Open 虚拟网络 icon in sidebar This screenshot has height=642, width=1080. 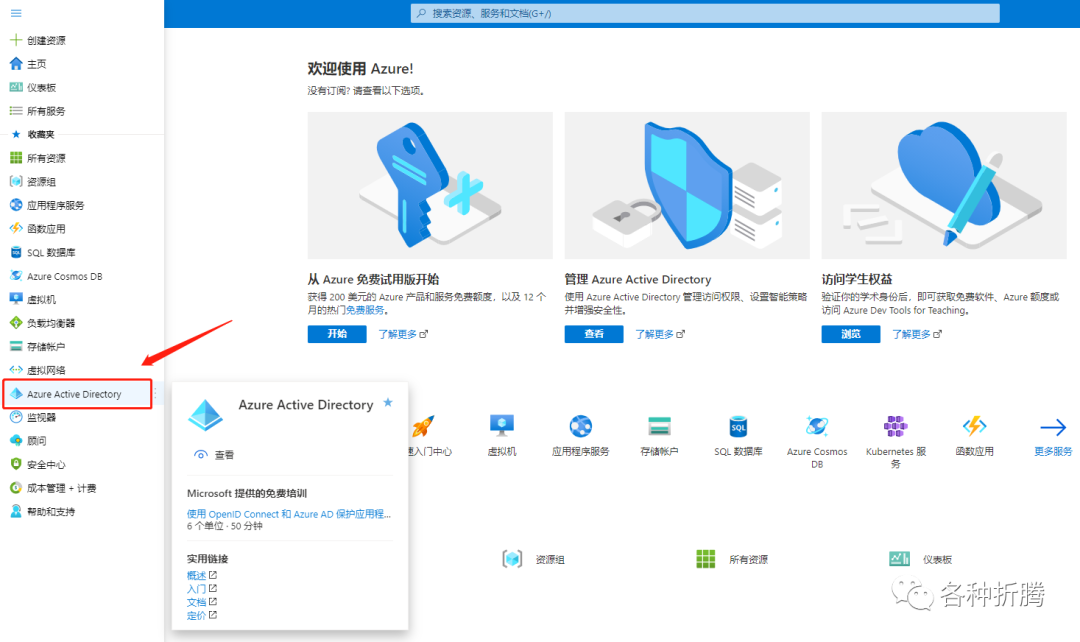pos(16,370)
